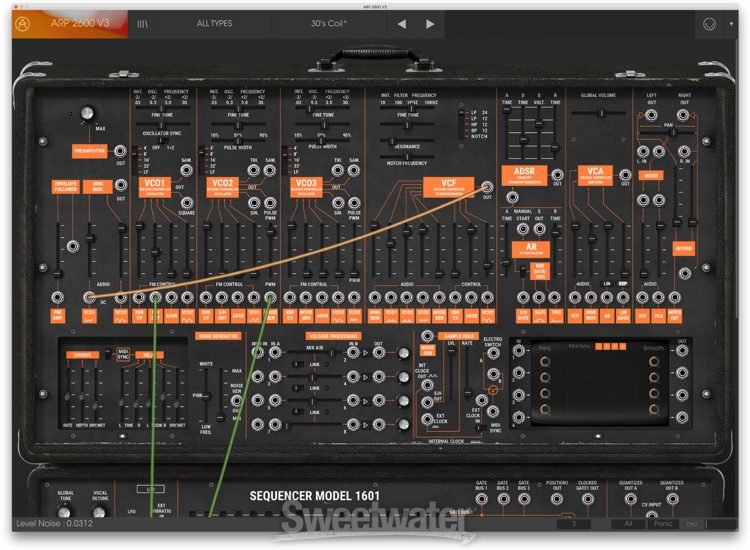This screenshot has height=550, width=750.
Task: Click the PAN slider handle
Action: coord(673,132)
